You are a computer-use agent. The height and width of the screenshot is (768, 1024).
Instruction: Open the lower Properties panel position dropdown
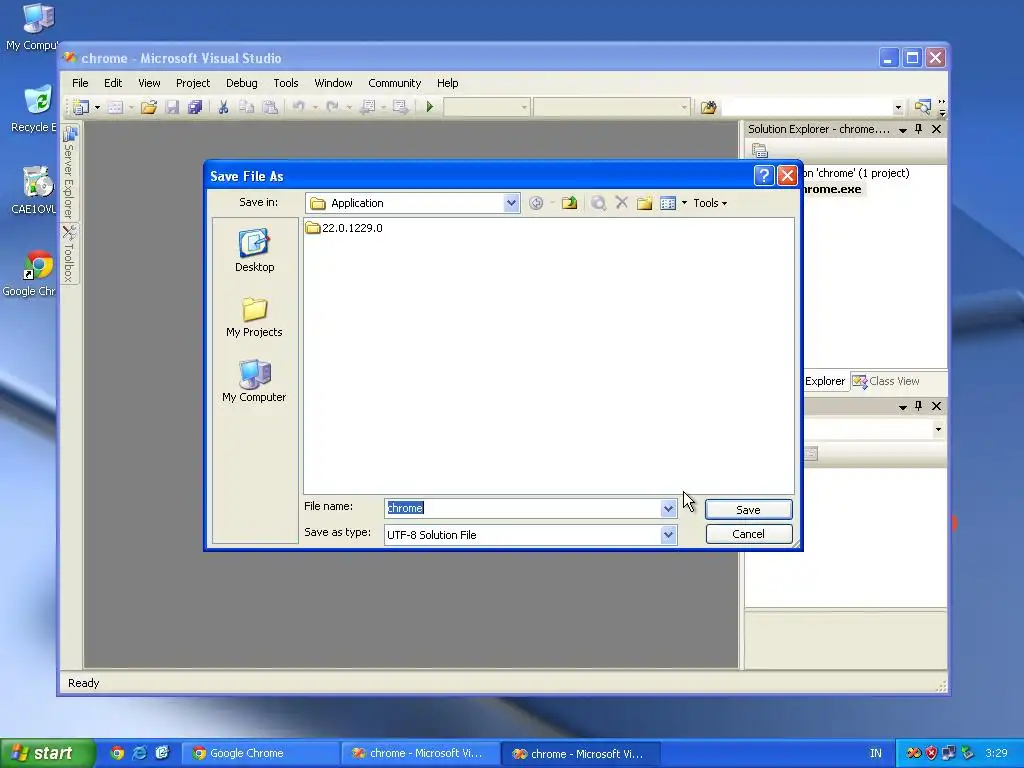pyautogui.click(x=903, y=407)
